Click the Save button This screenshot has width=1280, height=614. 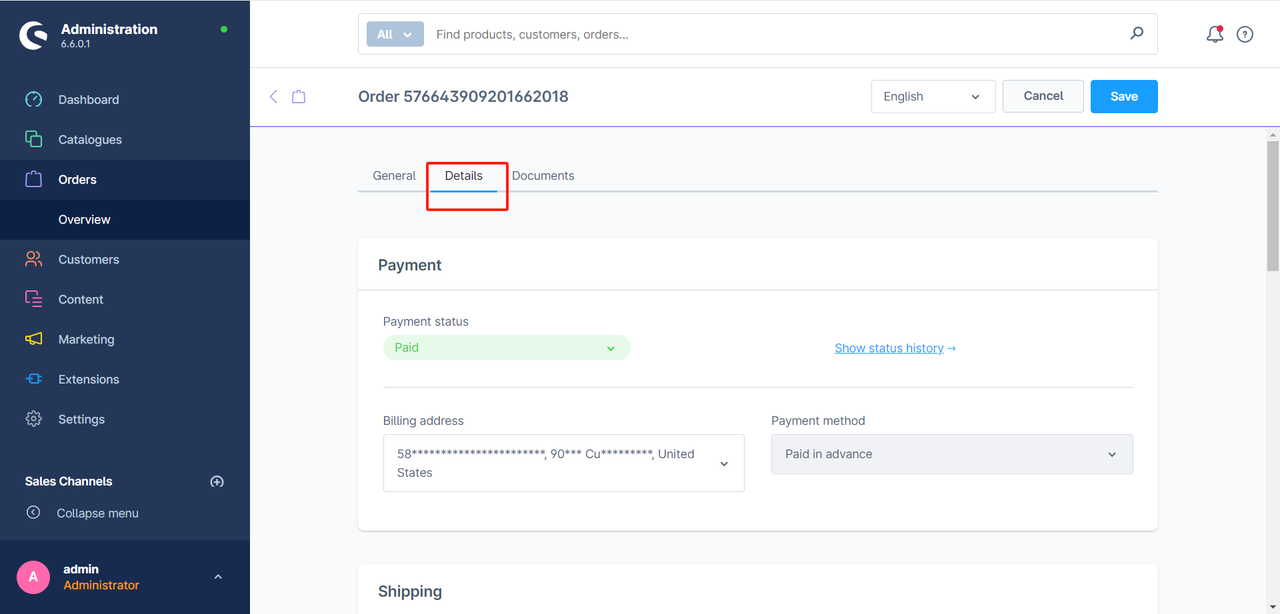coord(1124,97)
